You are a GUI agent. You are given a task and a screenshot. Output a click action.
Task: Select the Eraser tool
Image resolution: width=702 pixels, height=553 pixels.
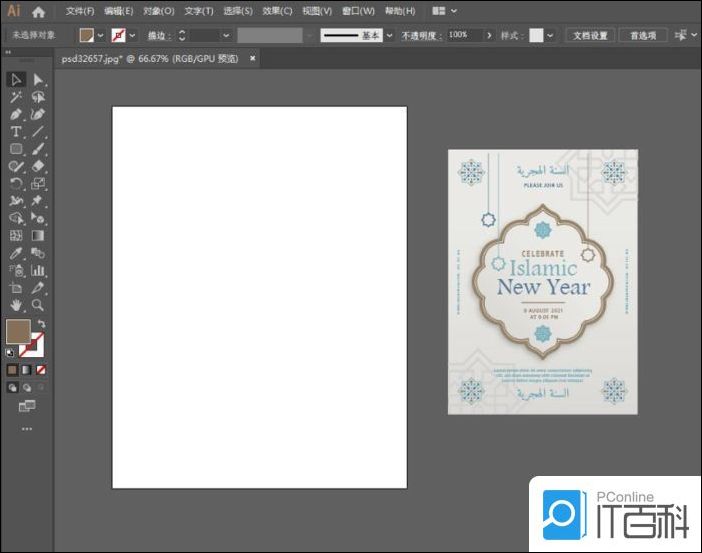pos(38,166)
